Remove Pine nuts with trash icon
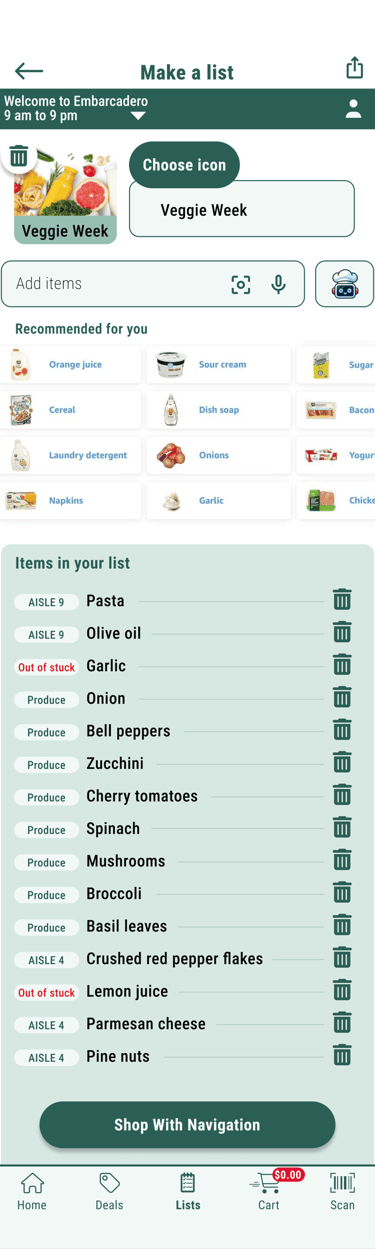Image resolution: width=375 pixels, height=1249 pixels. 342,1055
